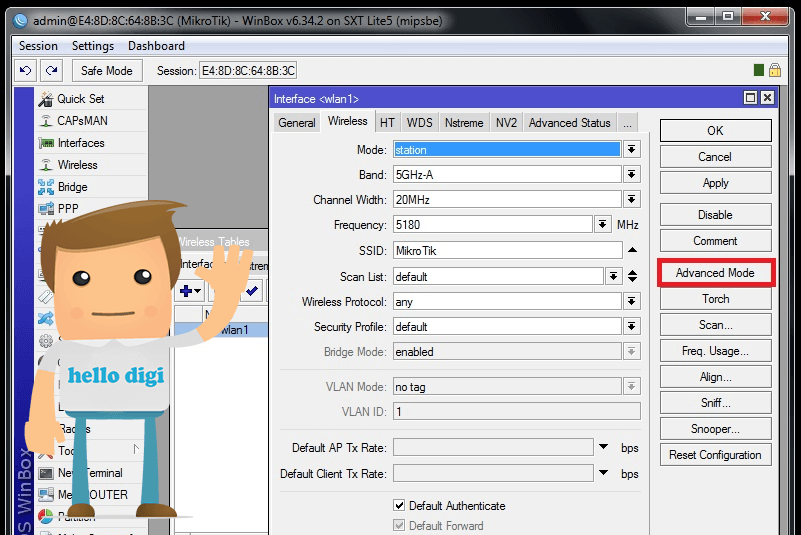Click the Frequency value field

click(492, 224)
